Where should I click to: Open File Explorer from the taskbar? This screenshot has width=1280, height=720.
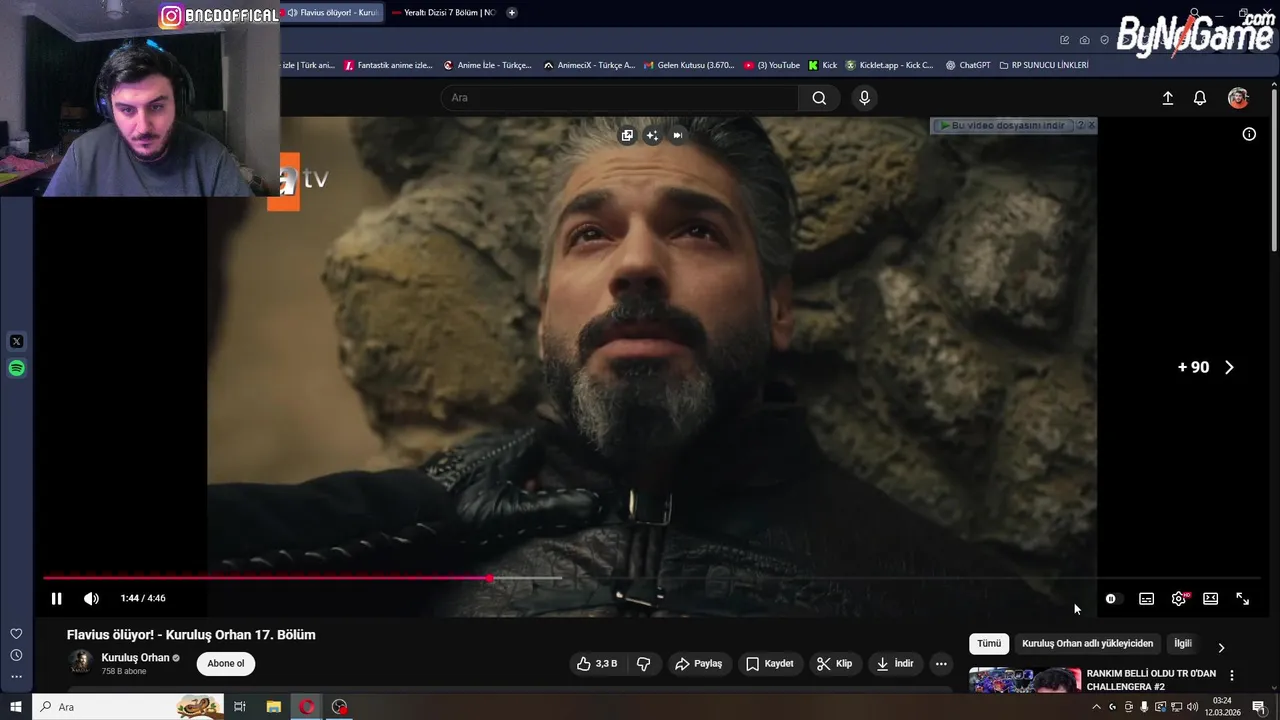(x=273, y=707)
